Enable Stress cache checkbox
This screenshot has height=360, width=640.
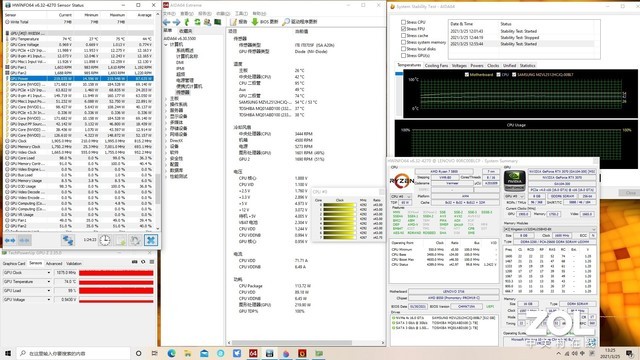[403, 36]
